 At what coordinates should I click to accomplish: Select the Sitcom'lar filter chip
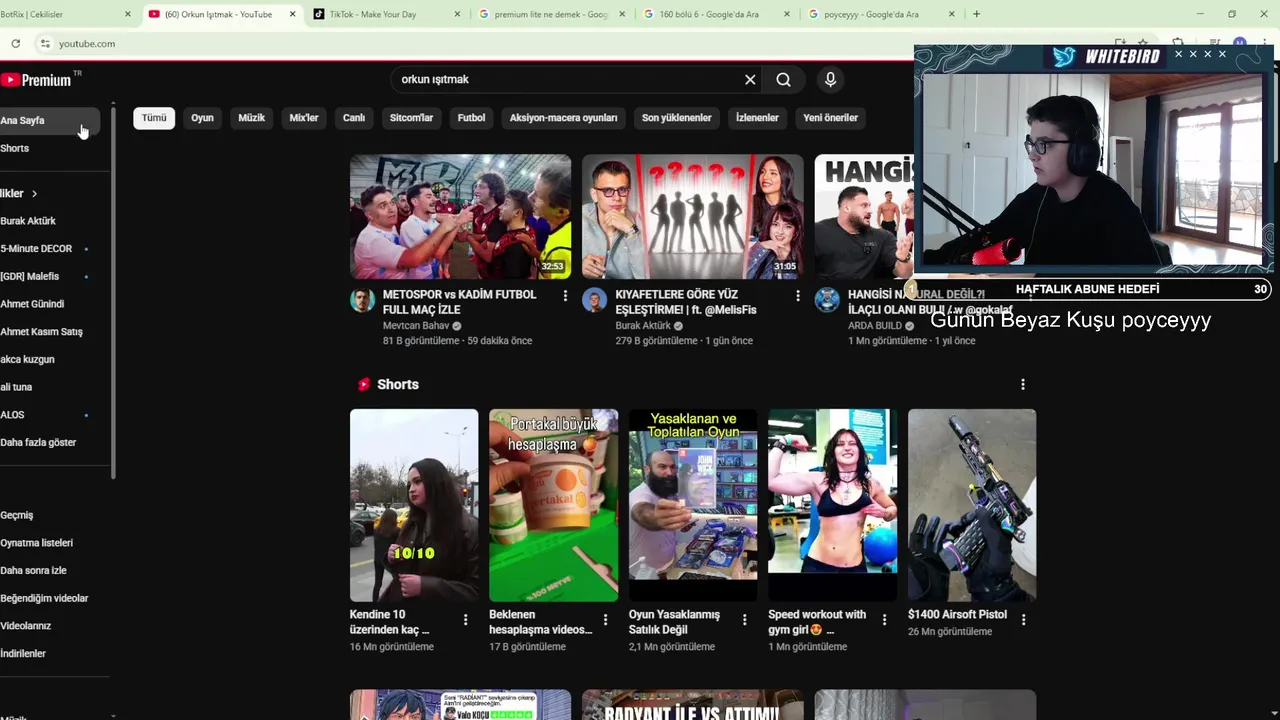pyautogui.click(x=411, y=118)
